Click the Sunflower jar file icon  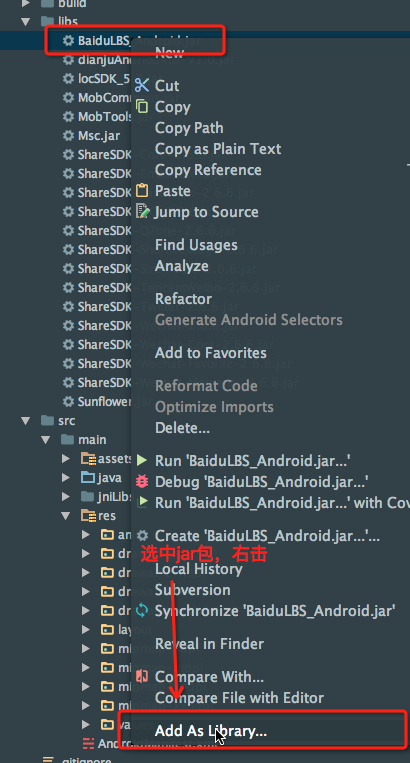69,401
